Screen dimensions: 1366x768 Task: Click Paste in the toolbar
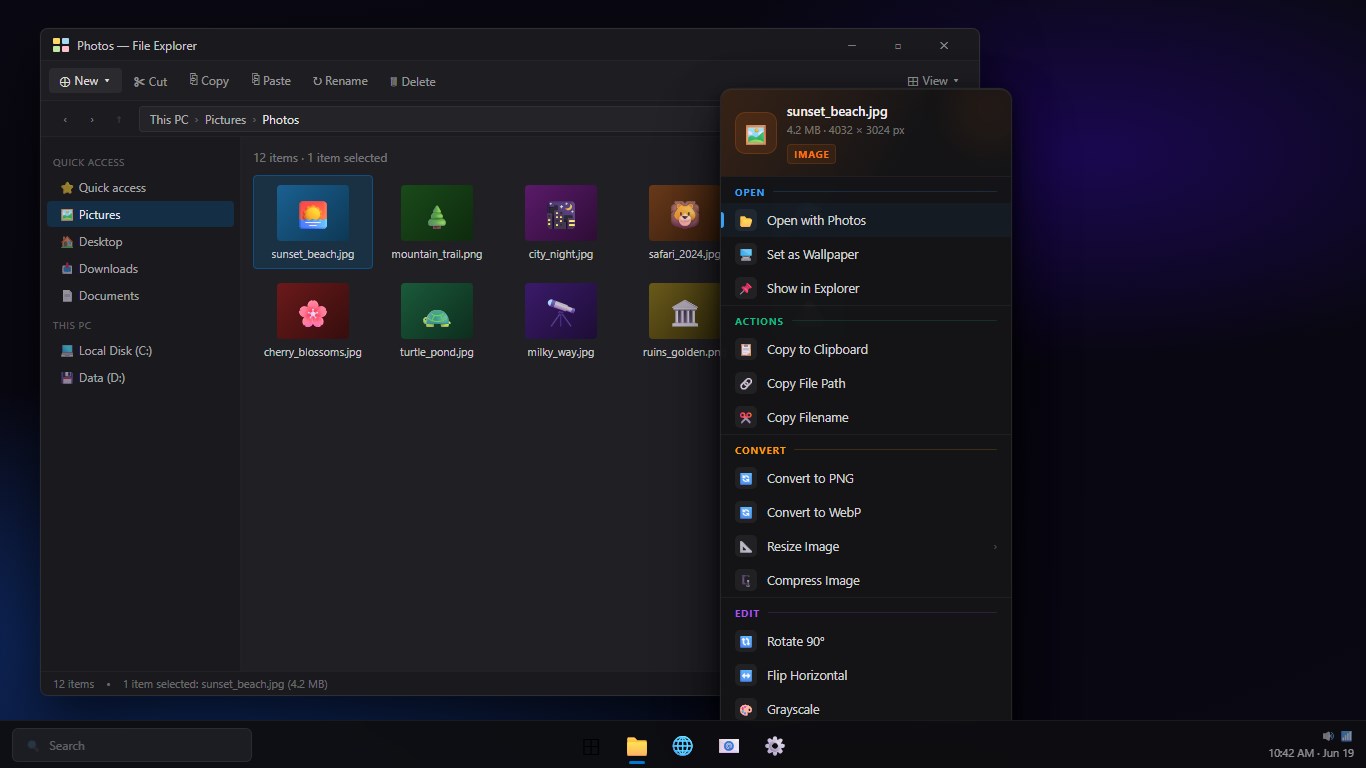271,81
